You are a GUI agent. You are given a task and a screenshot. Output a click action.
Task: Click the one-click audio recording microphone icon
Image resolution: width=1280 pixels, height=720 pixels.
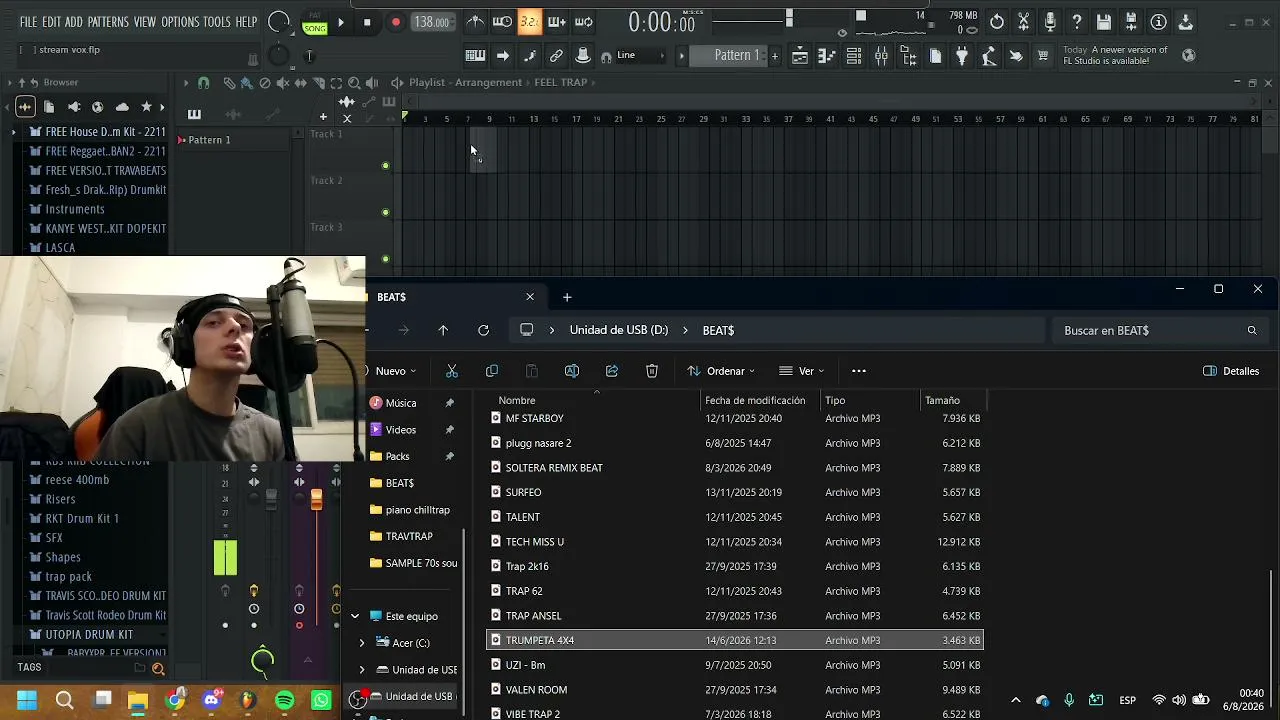click(x=1050, y=22)
